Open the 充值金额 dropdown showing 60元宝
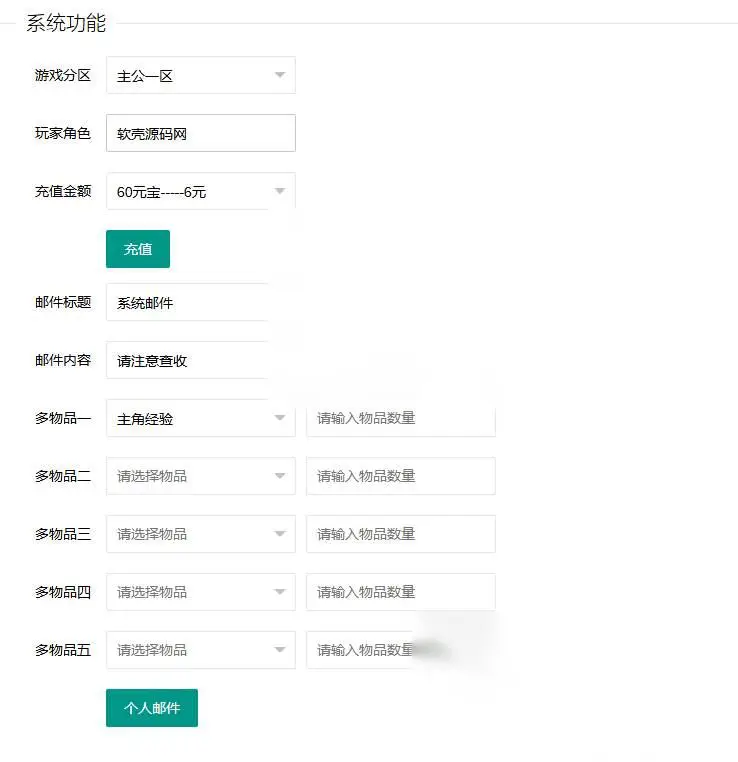Image resolution: width=738 pixels, height=762 pixels. pos(201,191)
